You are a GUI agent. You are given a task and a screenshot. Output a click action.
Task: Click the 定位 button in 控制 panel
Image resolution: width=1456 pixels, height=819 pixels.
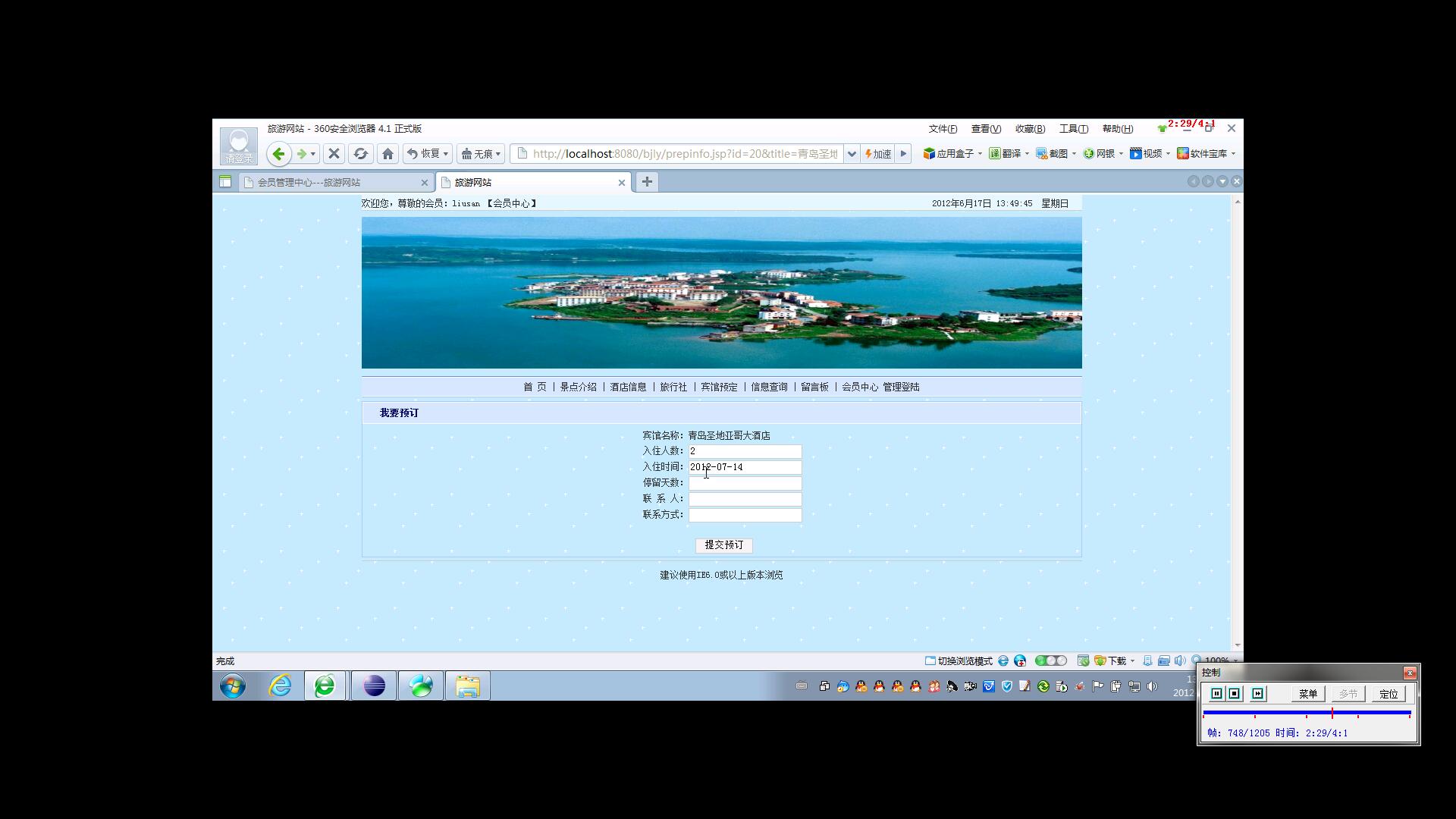[x=1389, y=695]
